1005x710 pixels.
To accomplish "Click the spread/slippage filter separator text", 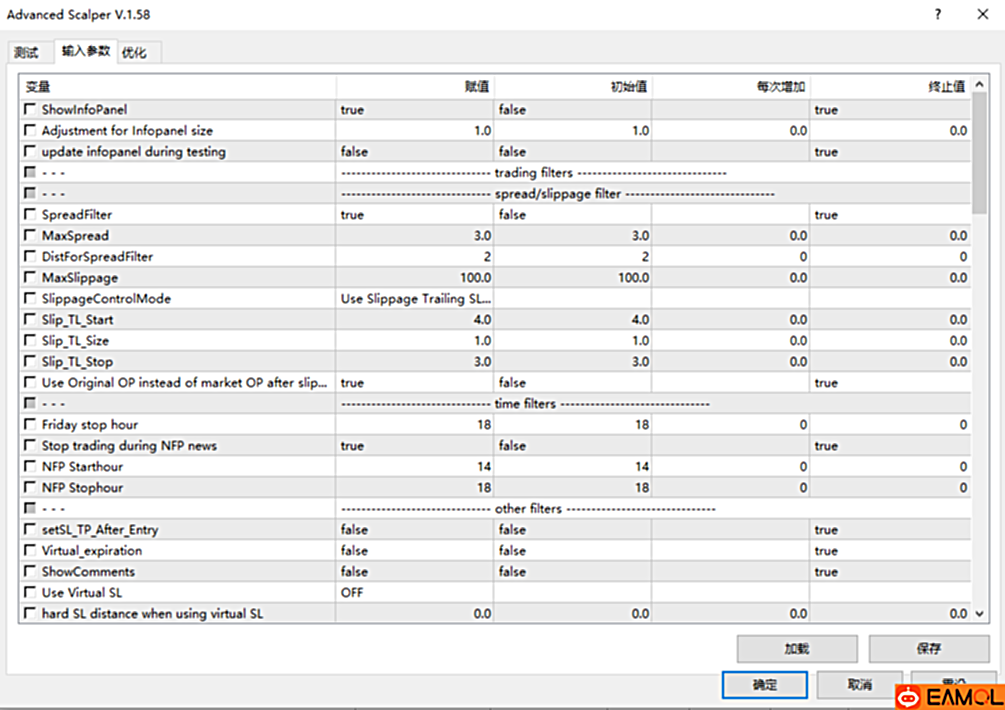I will (x=558, y=194).
